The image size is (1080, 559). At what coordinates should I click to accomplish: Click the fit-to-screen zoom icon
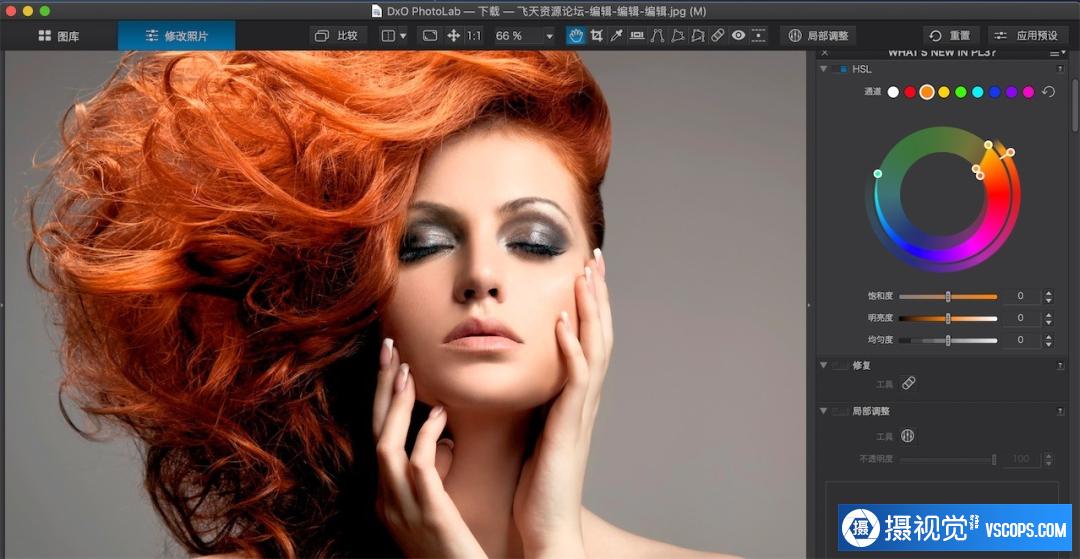(429, 36)
